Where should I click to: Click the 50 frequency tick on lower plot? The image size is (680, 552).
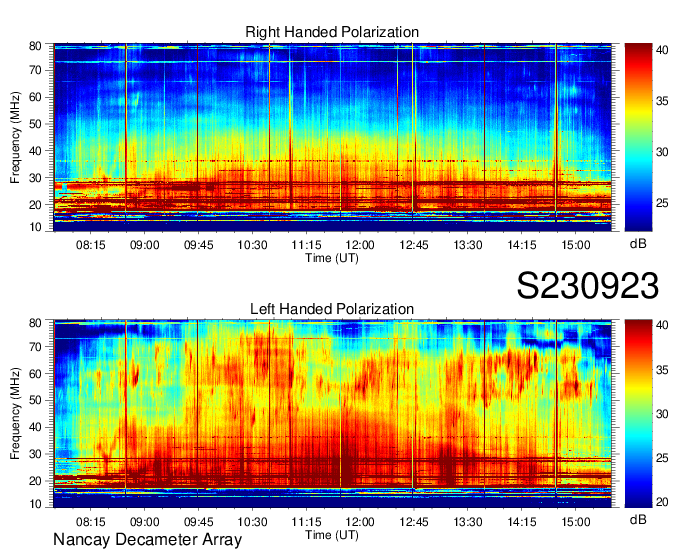coord(35,400)
